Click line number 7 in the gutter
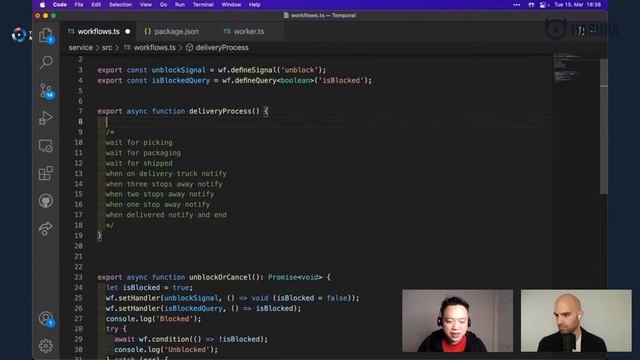Image resolution: width=640 pixels, height=360 pixels. tap(80, 111)
